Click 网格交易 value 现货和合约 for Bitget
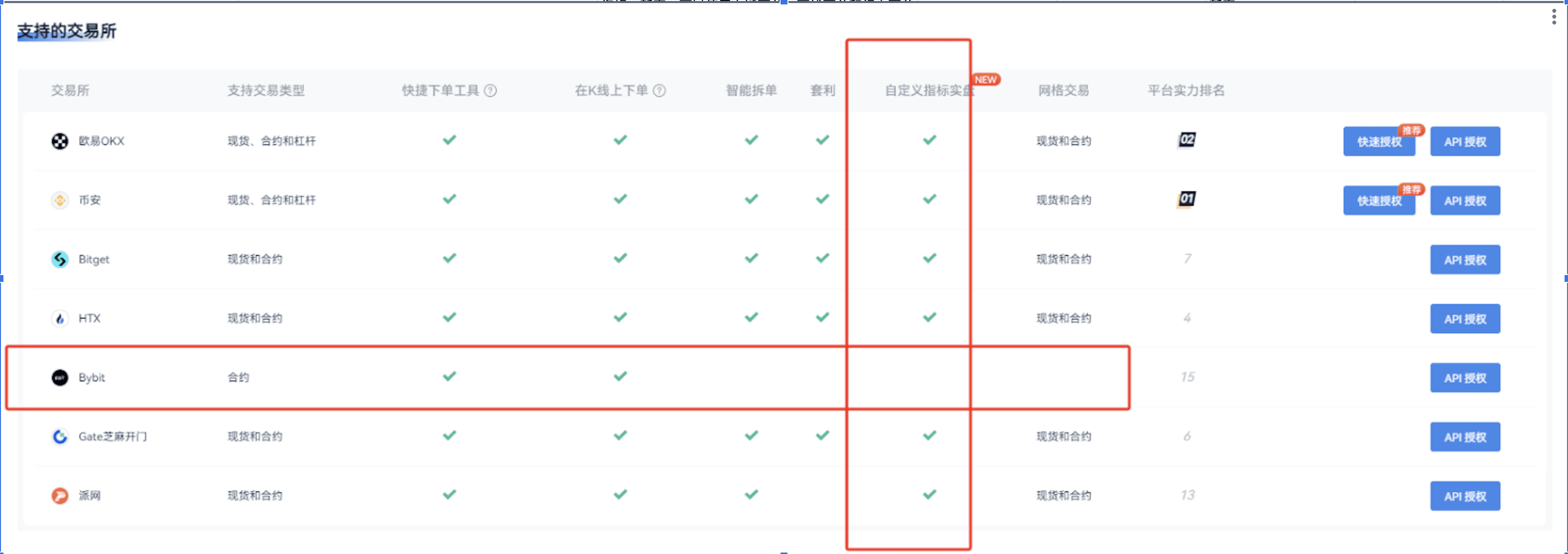 tap(1064, 259)
